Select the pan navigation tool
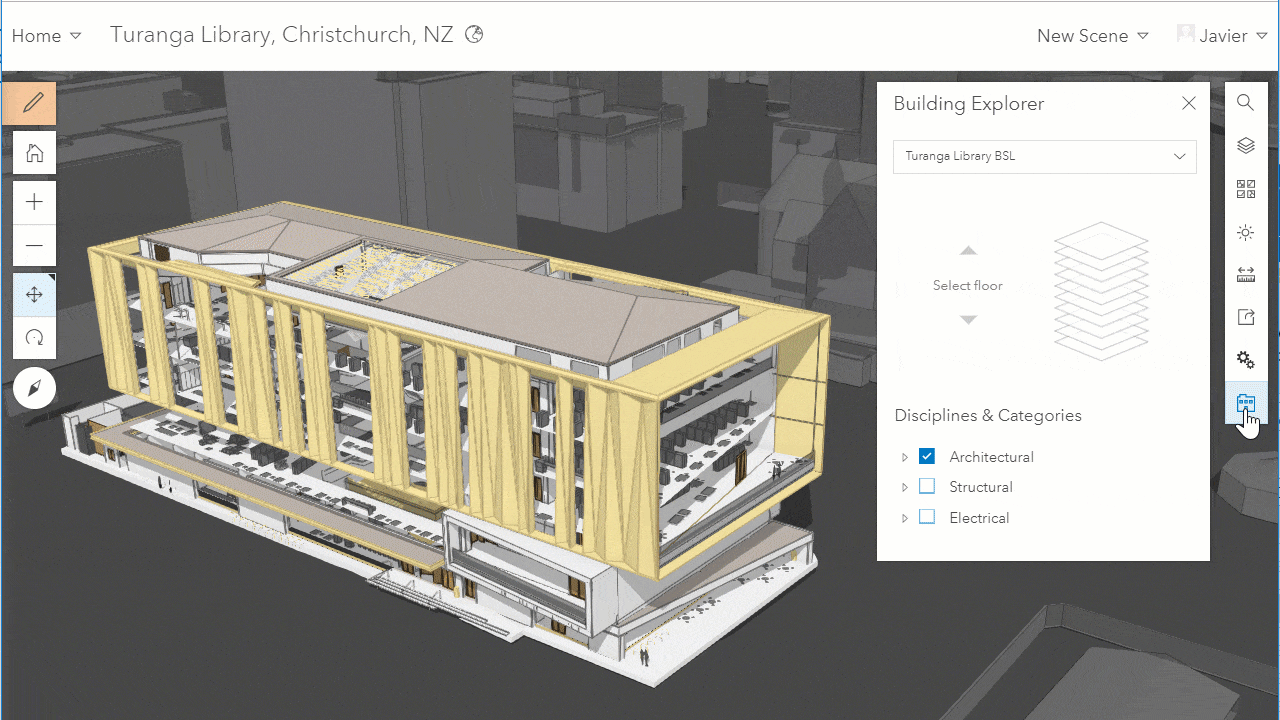This screenshot has width=1280, height=720. point(34,295)
